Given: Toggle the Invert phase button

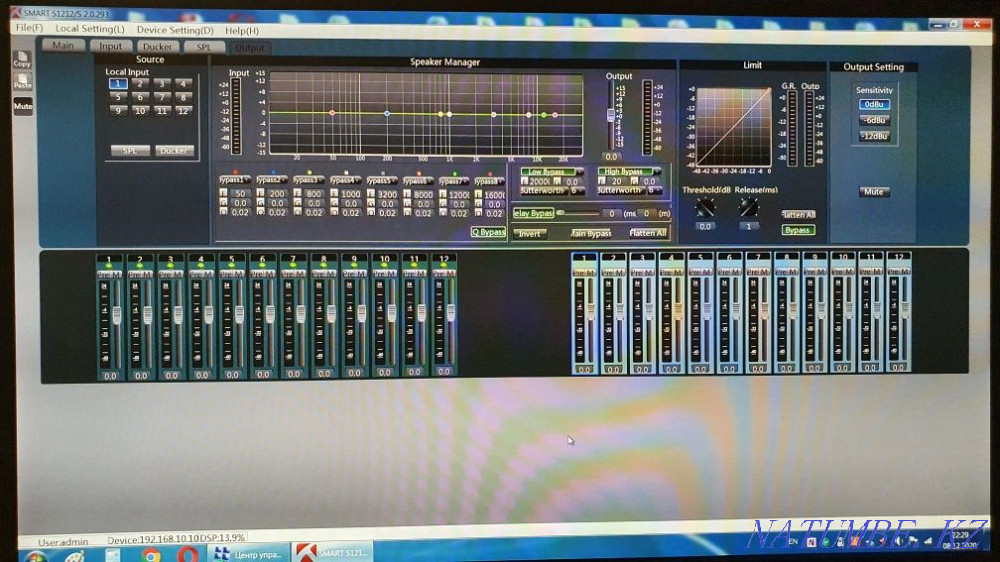Looking at the screenshot, I should pyautogui.click(x=530, y=233).
